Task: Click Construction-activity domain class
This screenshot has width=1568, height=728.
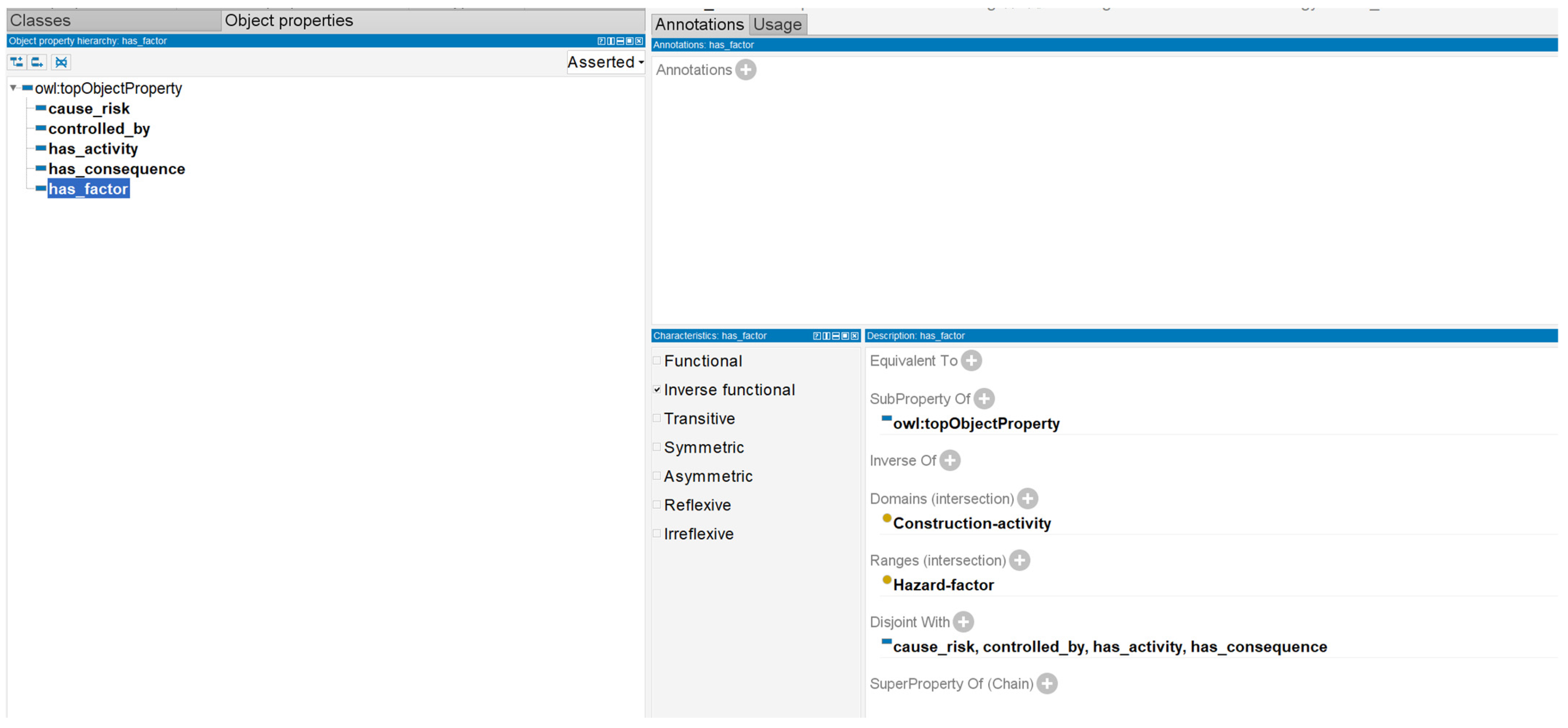Action: [x=972, y=524]
